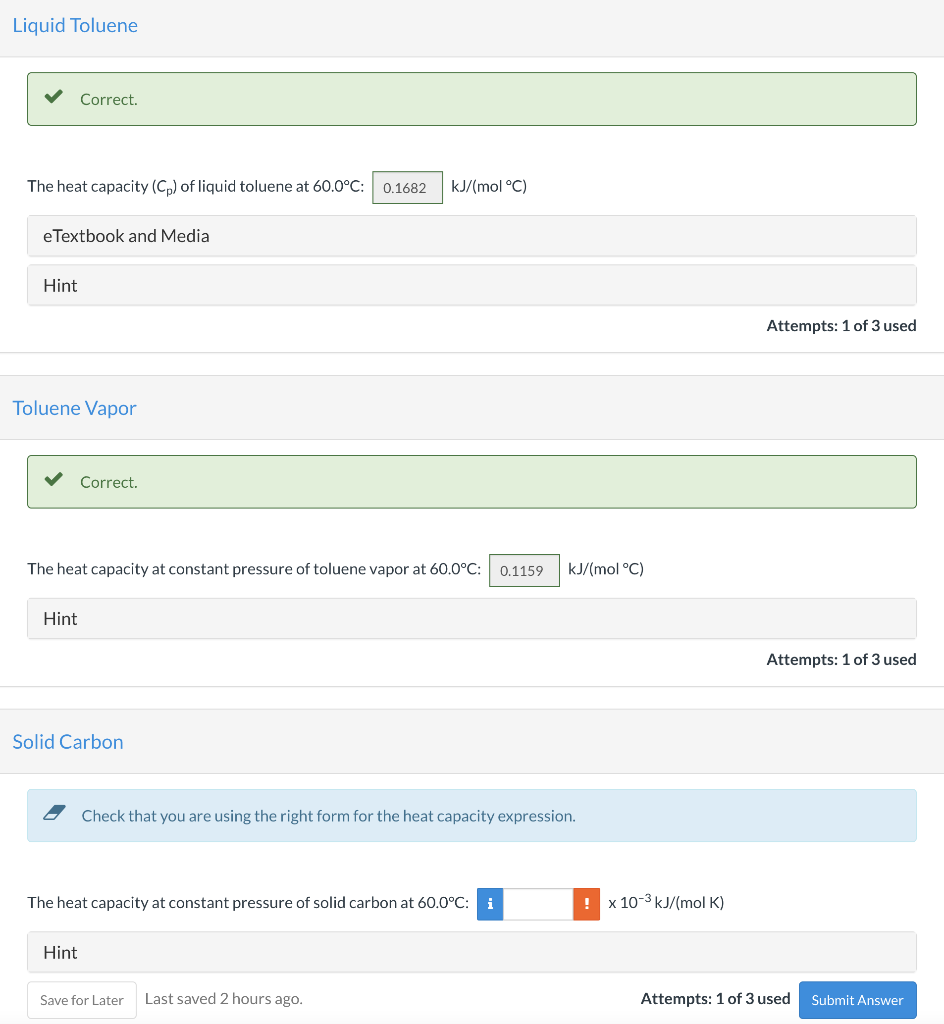Click the heat capacity expression feedback message

328,816
